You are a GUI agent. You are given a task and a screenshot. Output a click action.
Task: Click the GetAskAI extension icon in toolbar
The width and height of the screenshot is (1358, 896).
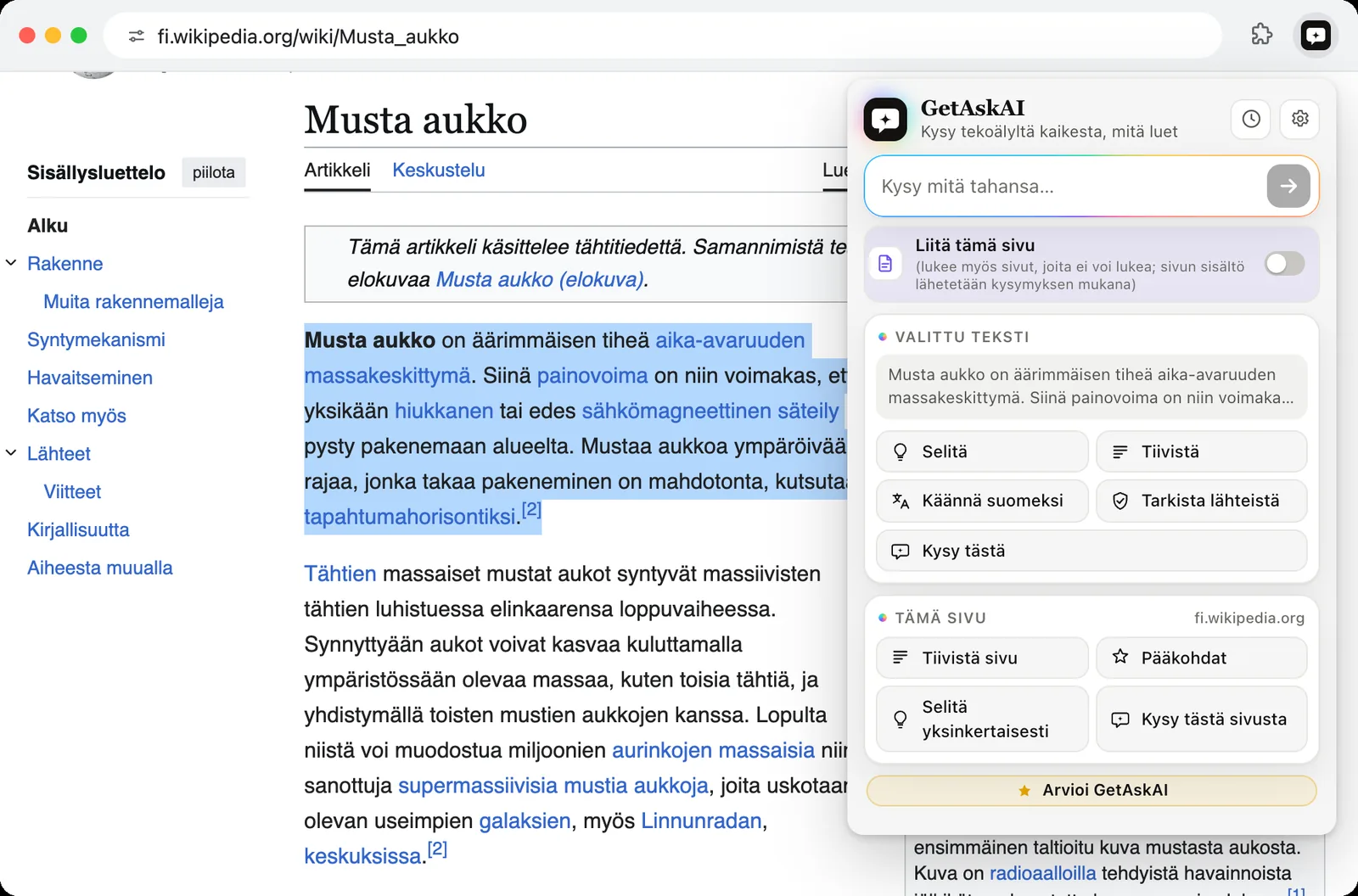[x=1316, y=36]
